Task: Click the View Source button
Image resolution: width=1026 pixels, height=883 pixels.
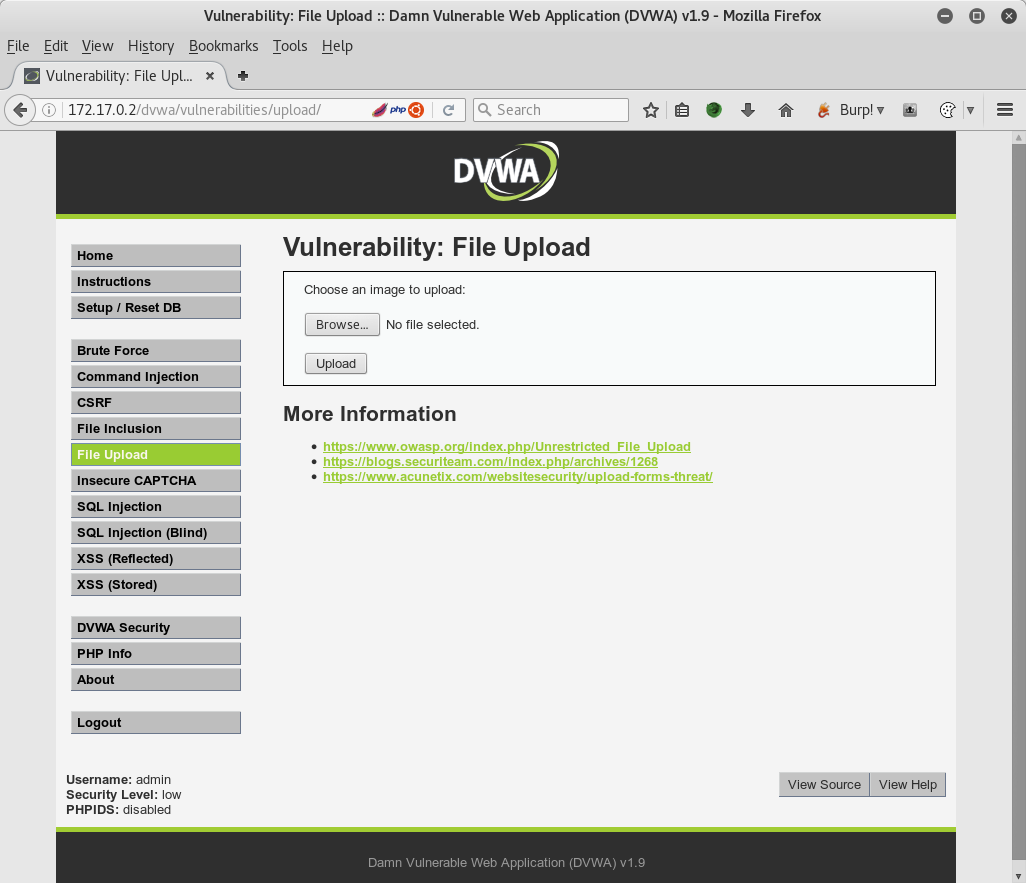Action: tap(824, 784)
